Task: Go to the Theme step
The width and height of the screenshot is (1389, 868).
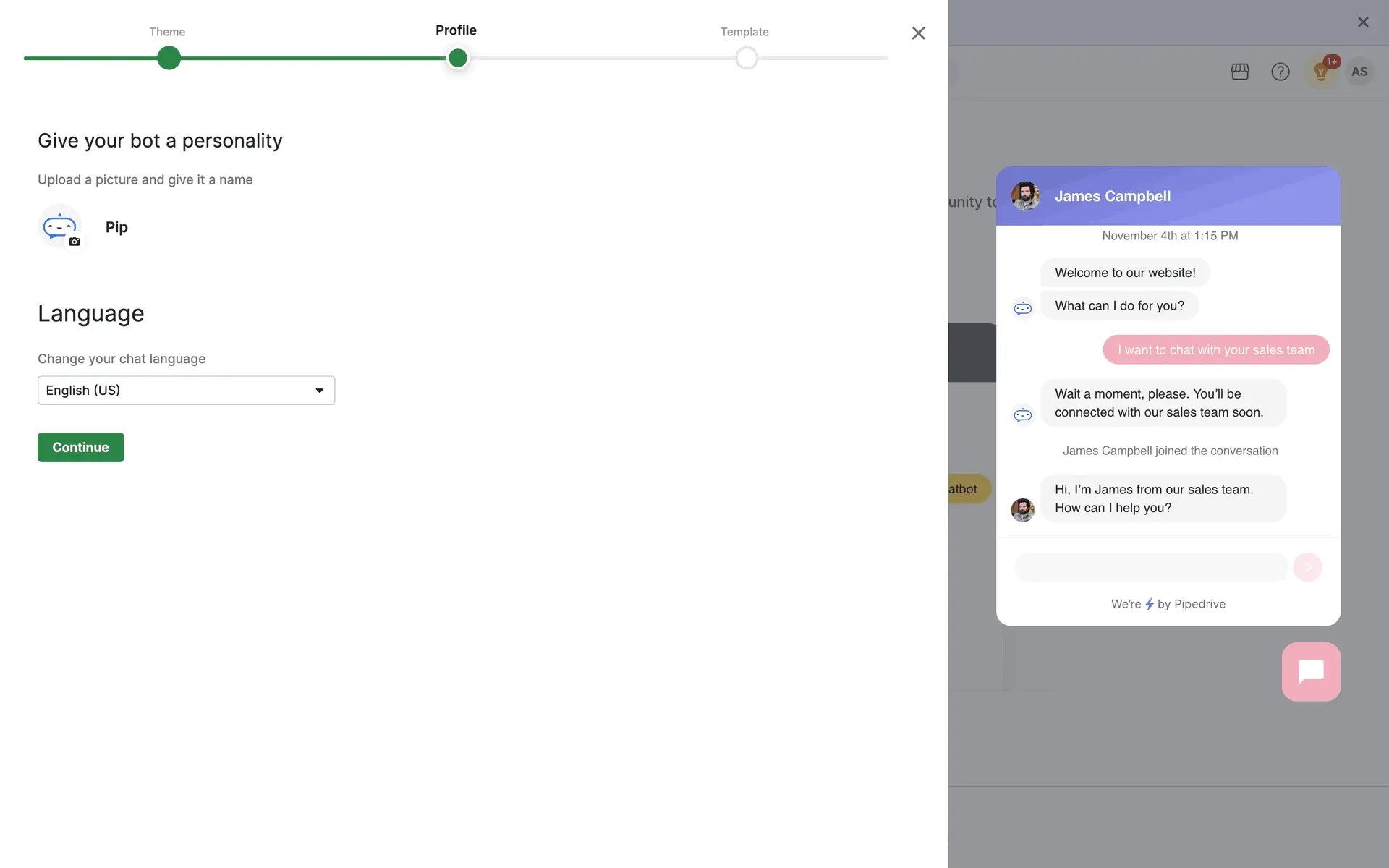Action: [x=167, y=32]
